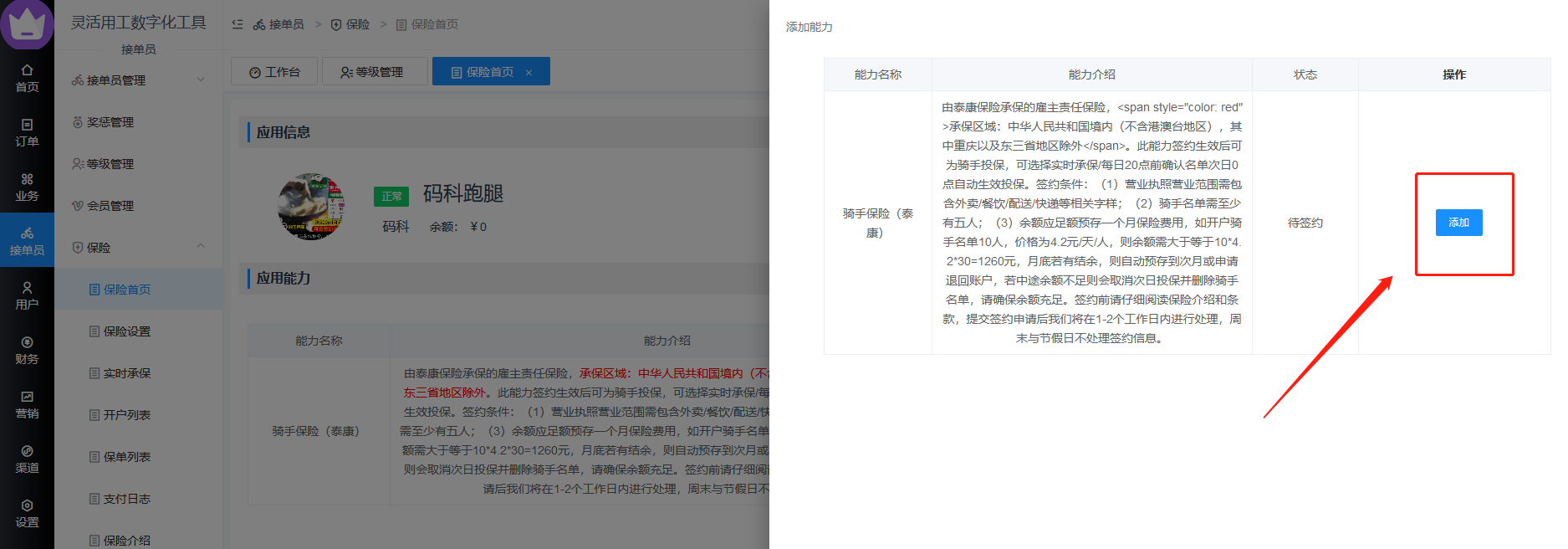Image resolution: width=1568 pixels, height=549 pixels.
Task: Click 保险首页 in the breadcrumb
Action: point(427,24)
